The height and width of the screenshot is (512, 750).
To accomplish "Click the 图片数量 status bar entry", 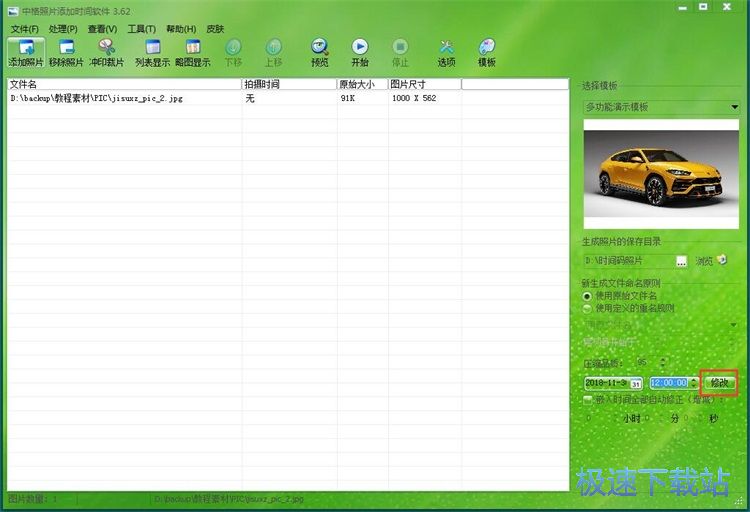I will pyautogui.click(x=33, y=499).
